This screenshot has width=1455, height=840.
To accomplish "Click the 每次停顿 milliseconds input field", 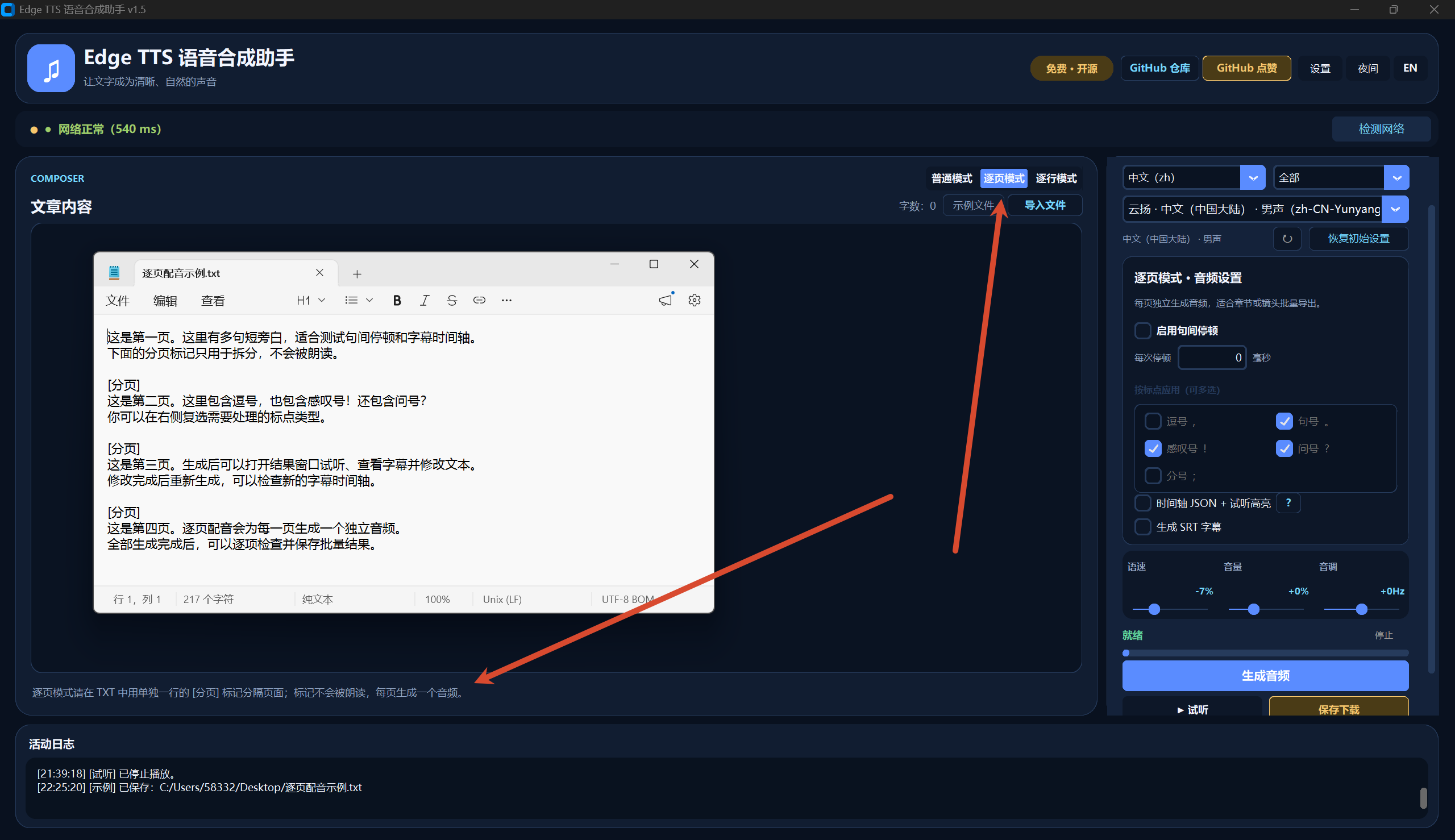I will (x=1212, y=357).
